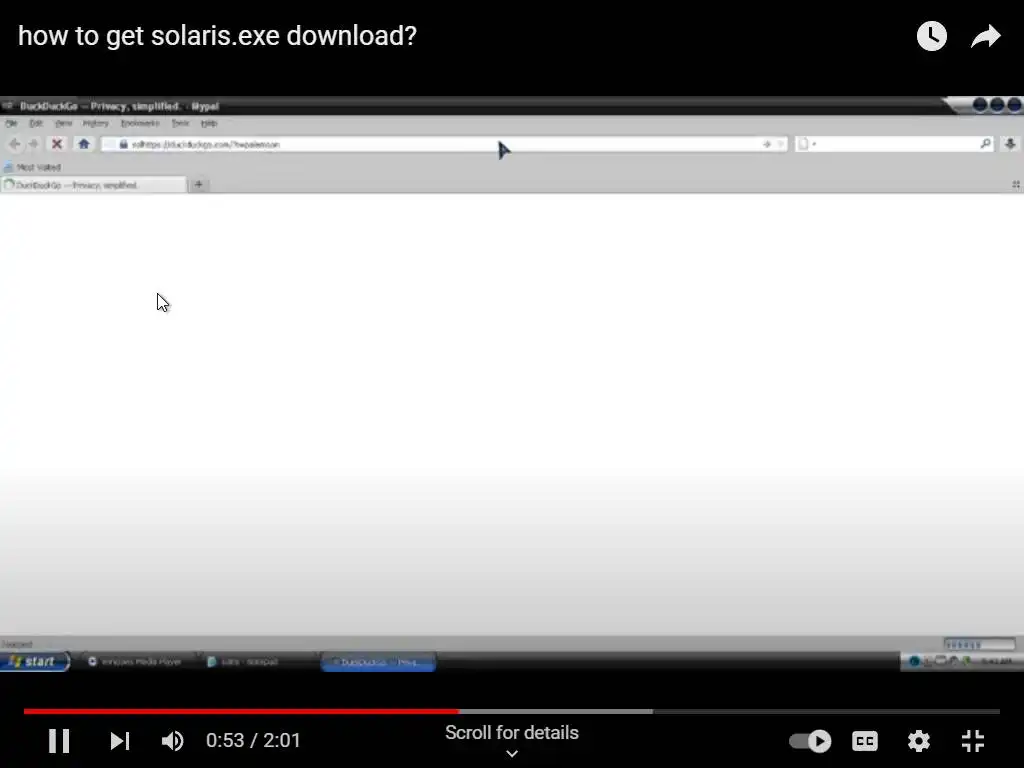Open the Most Visited bookmarks folder
Screen dimensions: 1024x768
click(32, 167)
